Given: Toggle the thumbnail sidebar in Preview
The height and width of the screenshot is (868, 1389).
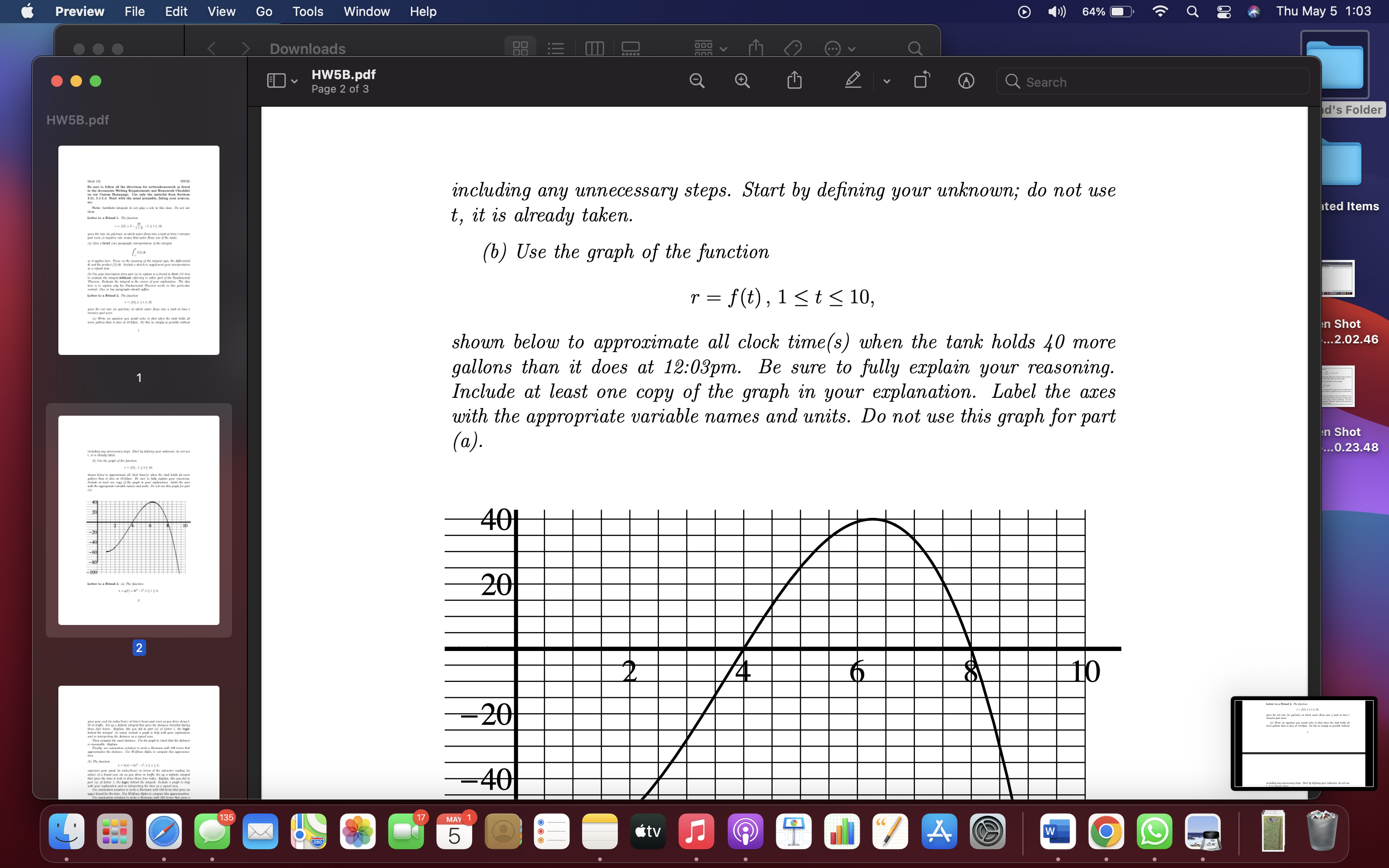Looking at the screenshot, I should click(275, 81).
